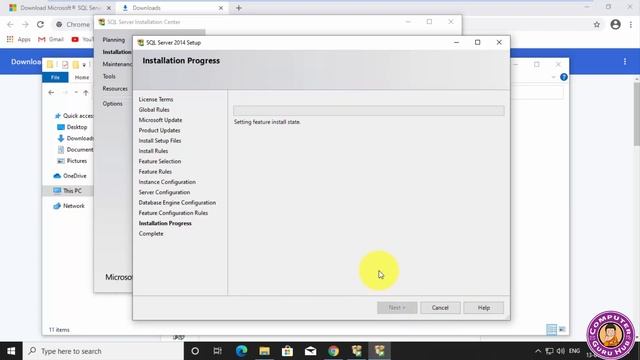The height and width of the screenshot is (360, 640).
Task: Select Product Updates step
Action: coord(159,130)
